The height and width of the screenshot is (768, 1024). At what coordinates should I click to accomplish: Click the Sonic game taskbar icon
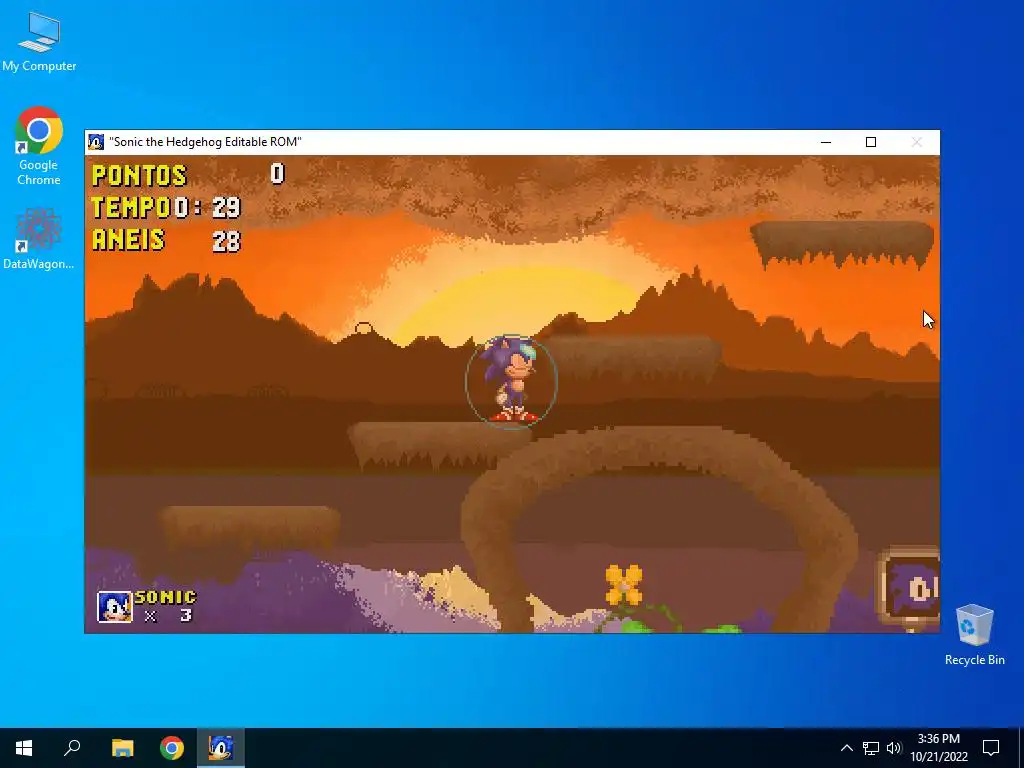point(221,748)
